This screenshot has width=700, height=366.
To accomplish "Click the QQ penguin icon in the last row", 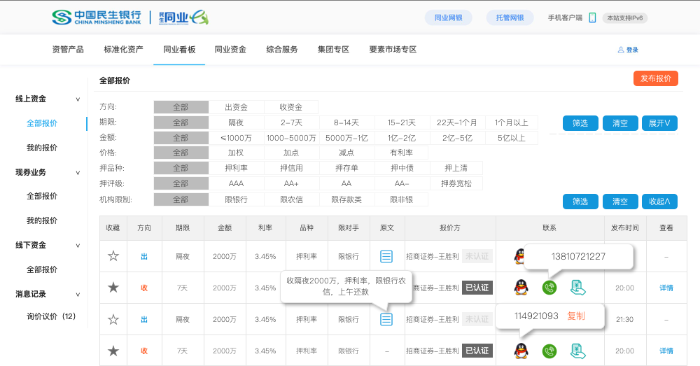I will (x=521, y=351).
